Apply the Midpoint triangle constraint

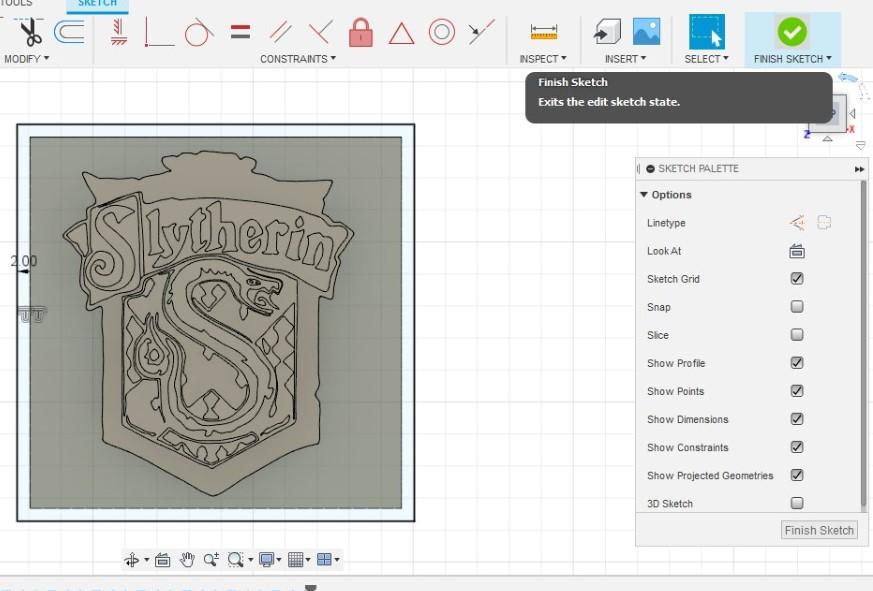coord(401,33)
